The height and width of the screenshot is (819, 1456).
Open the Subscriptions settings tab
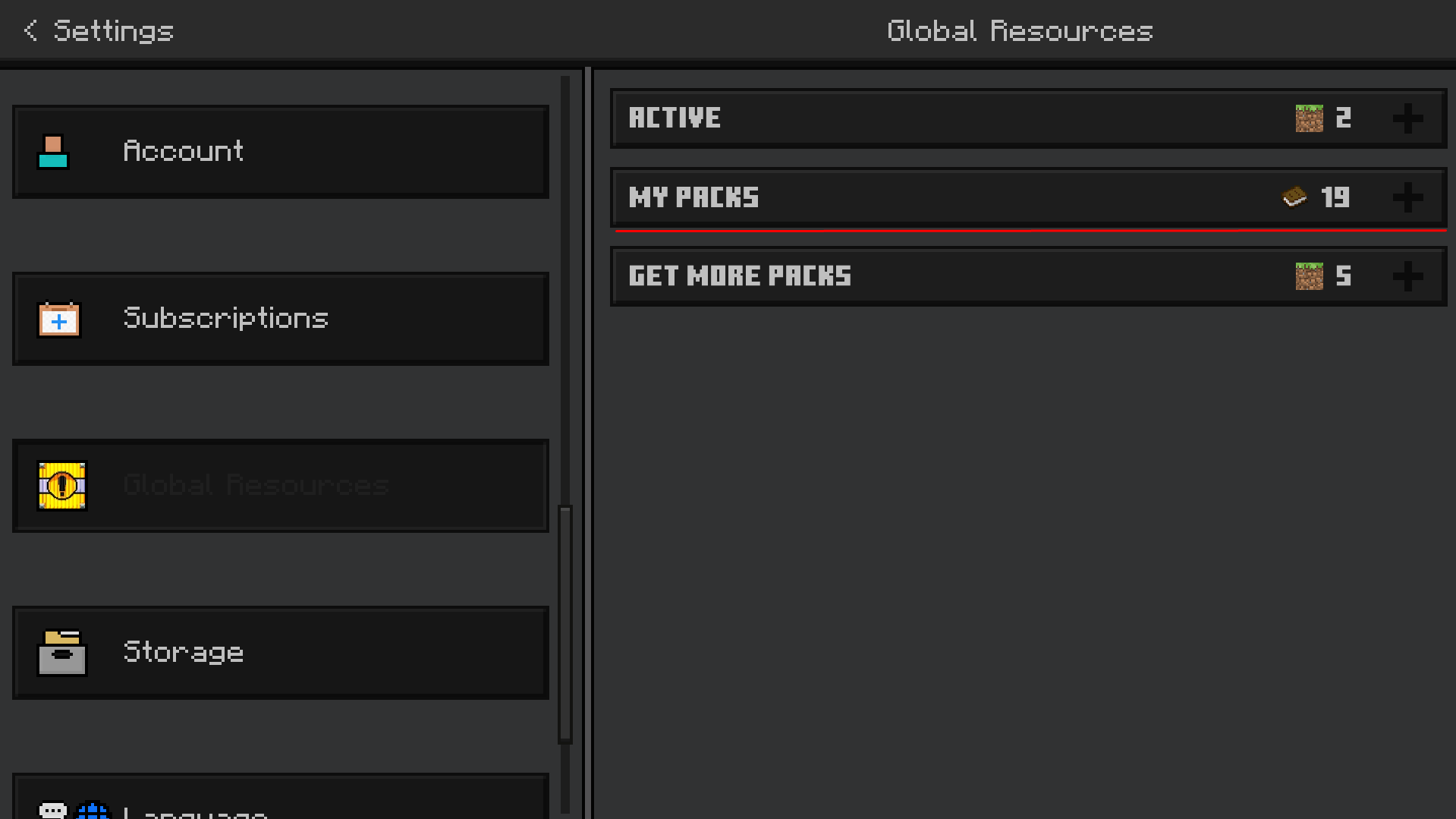click(x=281, y=319)
